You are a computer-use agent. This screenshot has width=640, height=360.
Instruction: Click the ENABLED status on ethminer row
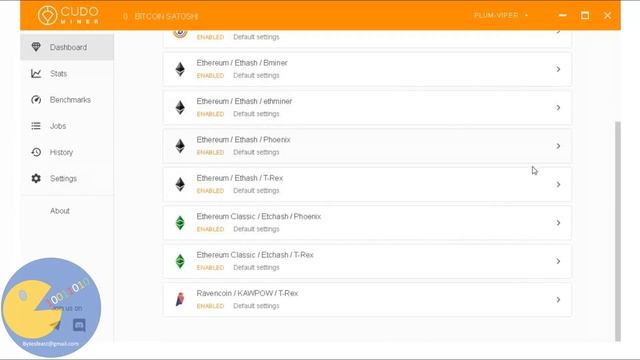coord(210,114)
